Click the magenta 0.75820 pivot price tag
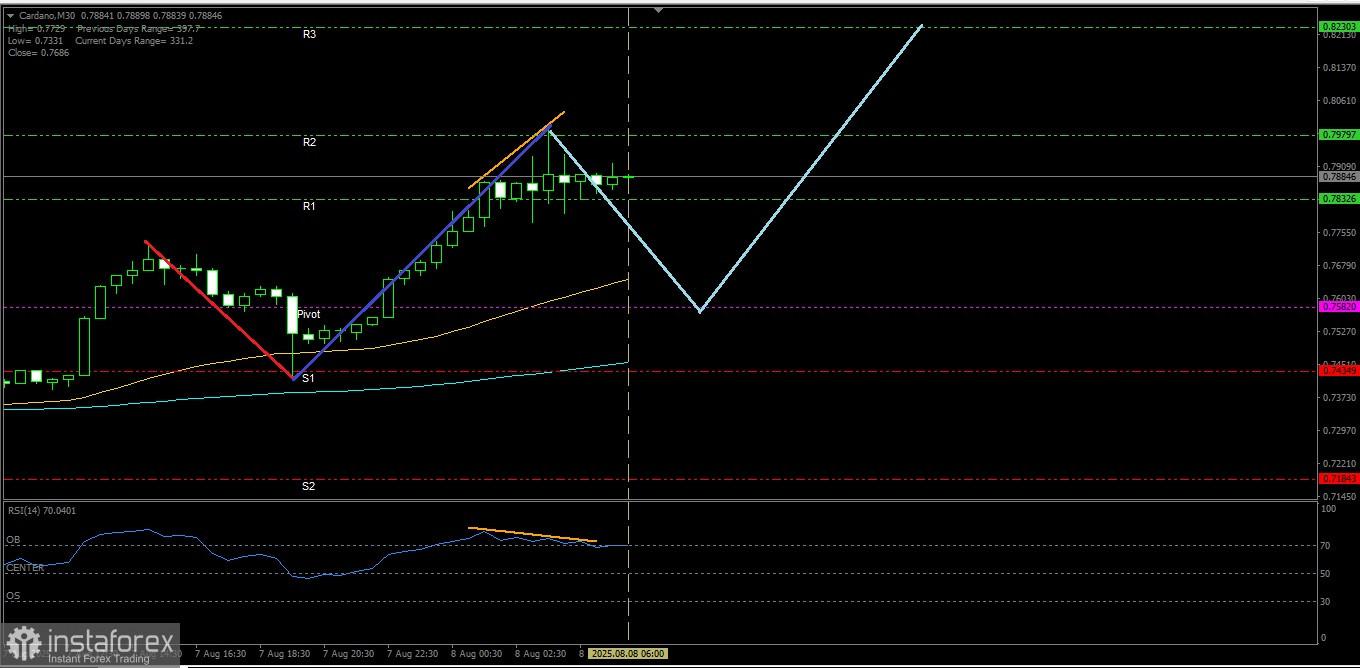The width and height of the screenshot is (1360, 668). coord(1339,307)
